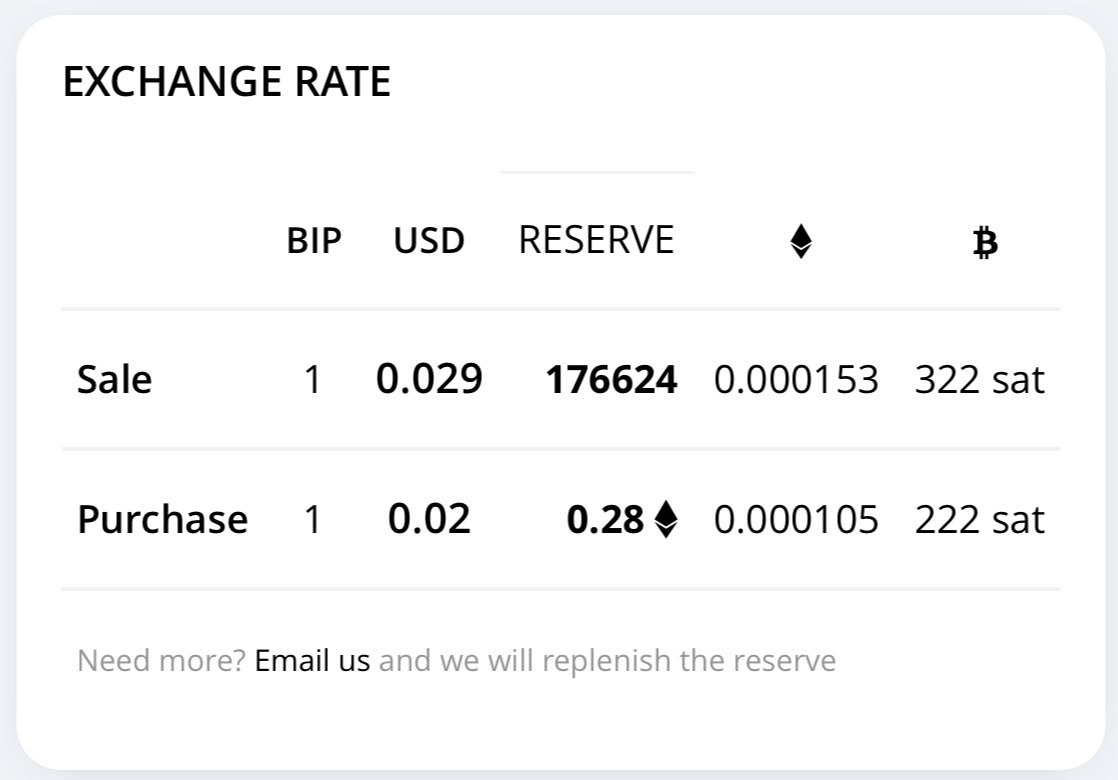Click the Purchase row label

[163, 519]
